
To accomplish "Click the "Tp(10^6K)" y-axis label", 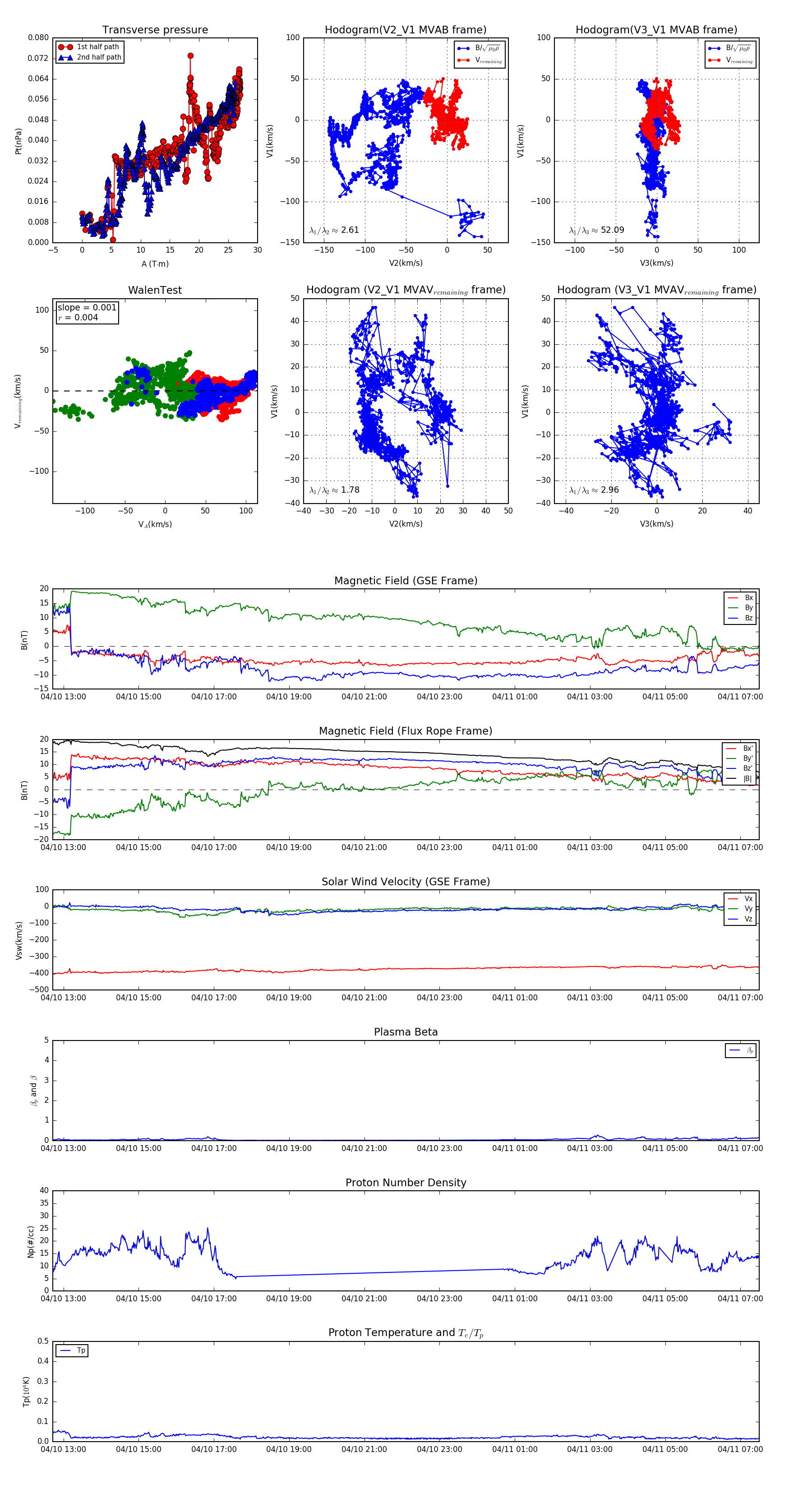I will coord(26,1392).
